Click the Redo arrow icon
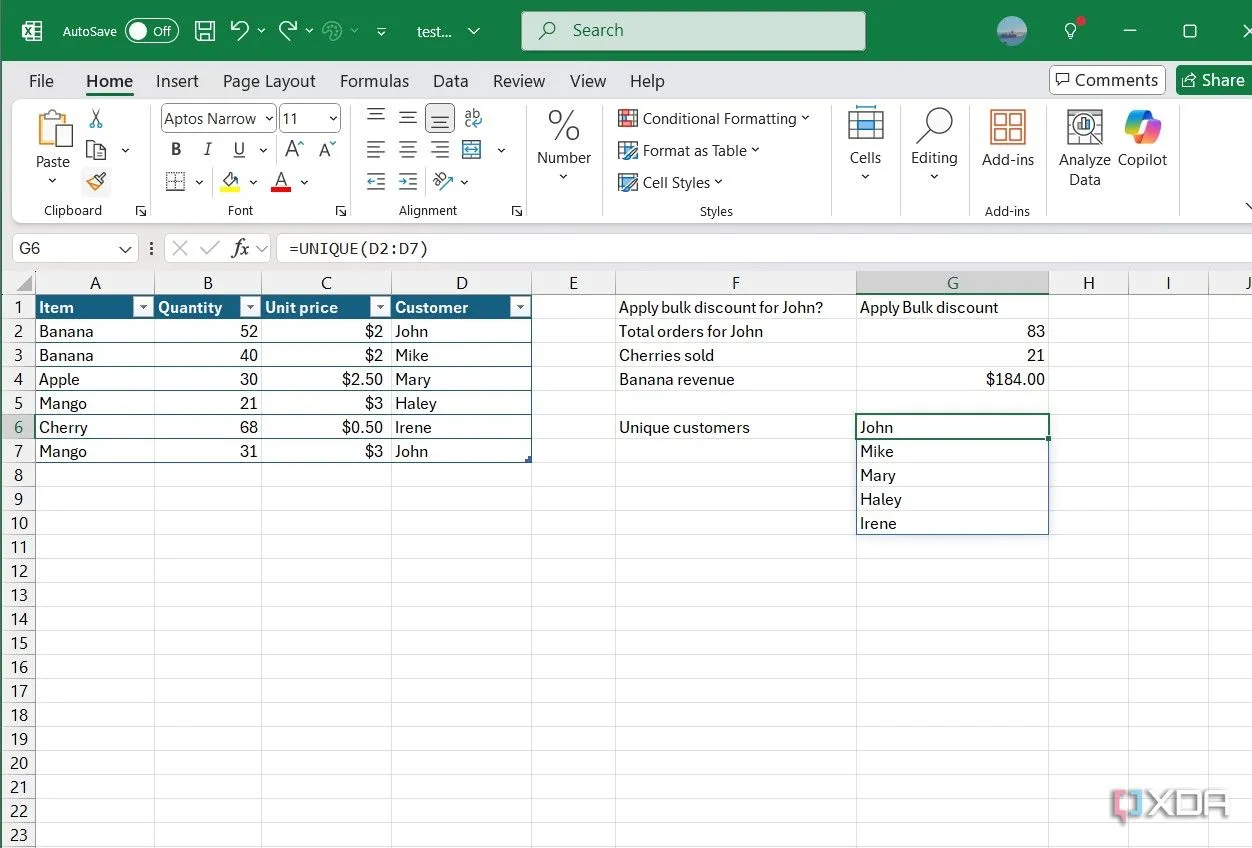This screenshot has width=1252, height=848. [x=288, y=31]
